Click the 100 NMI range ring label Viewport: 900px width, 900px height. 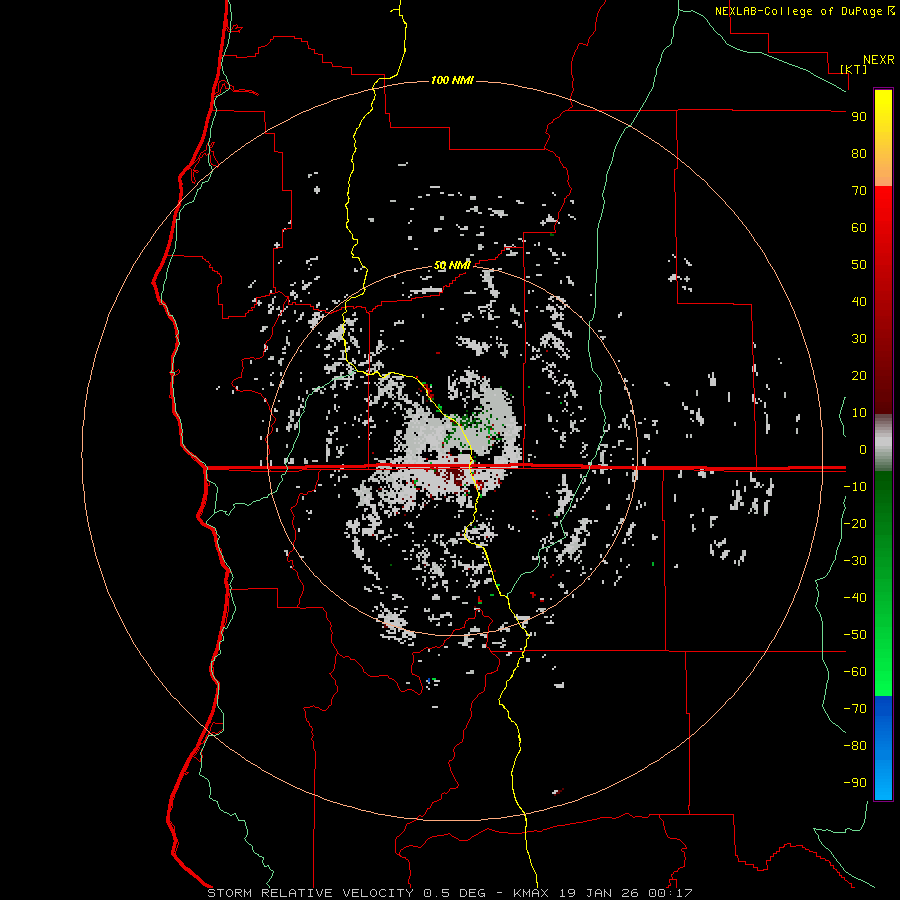tap(452, 80)
